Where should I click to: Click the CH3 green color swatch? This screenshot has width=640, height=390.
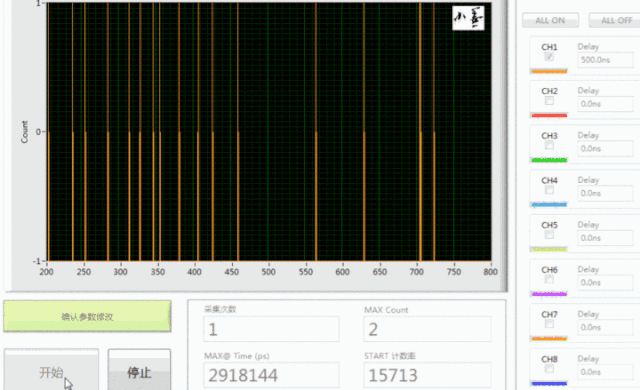click(x=549, y=160)
